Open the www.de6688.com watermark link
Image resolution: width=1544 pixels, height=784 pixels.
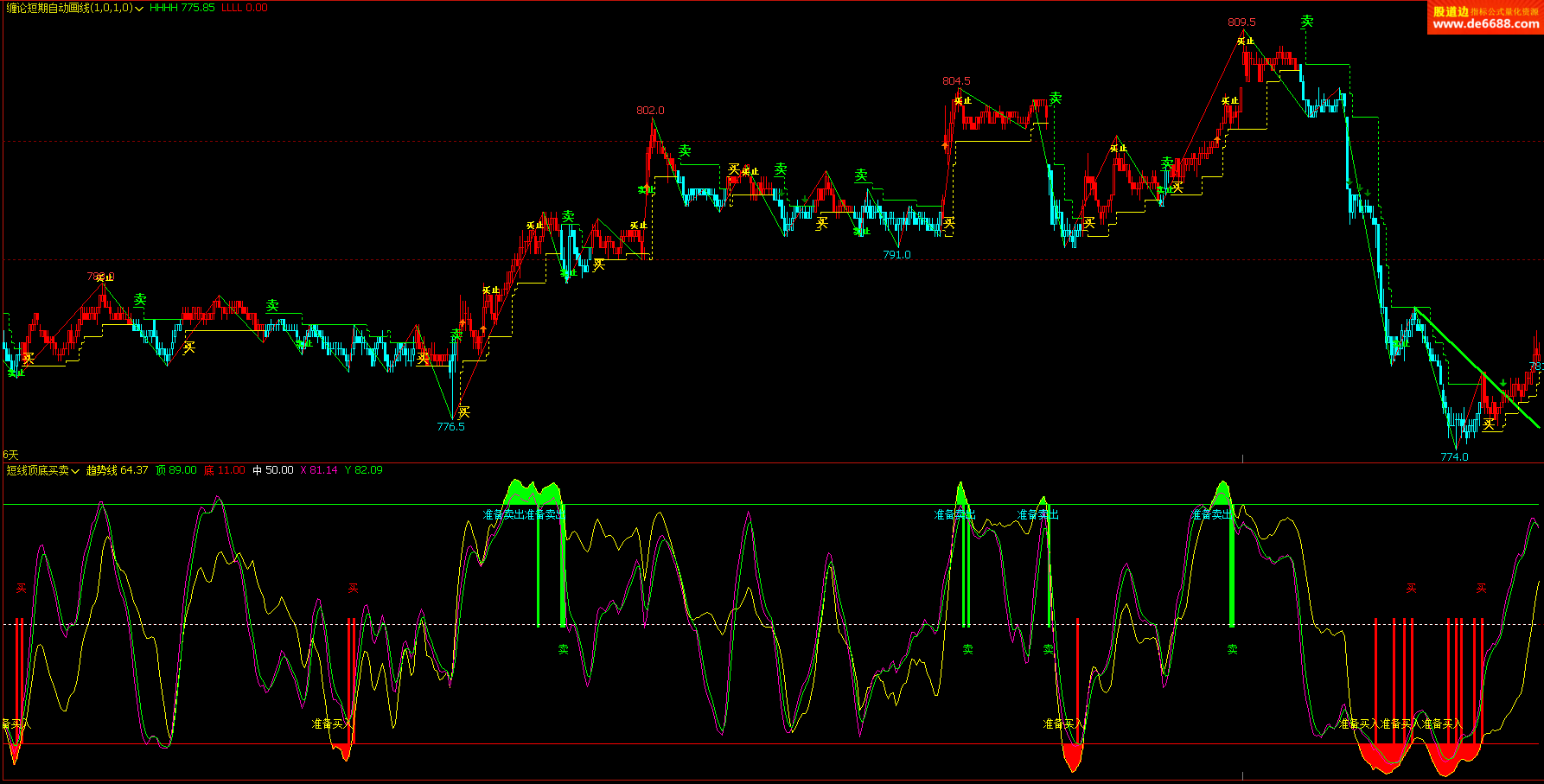[x=1485, y=24]
